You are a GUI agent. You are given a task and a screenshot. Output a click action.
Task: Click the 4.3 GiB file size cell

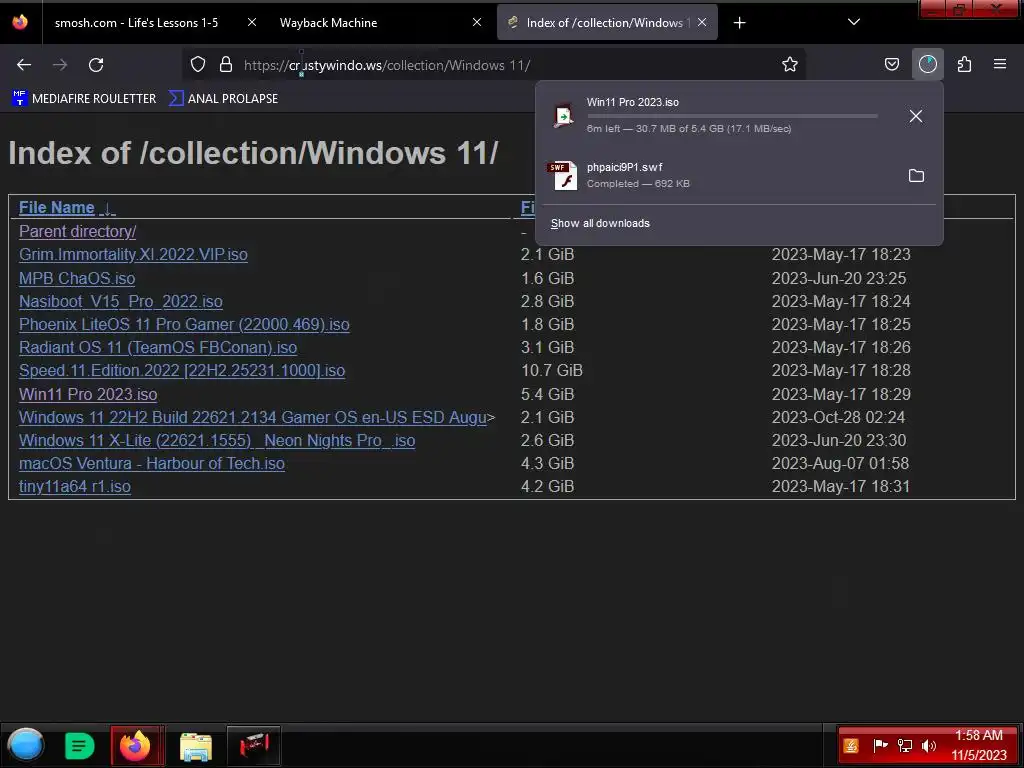click(x=547, y=463)
